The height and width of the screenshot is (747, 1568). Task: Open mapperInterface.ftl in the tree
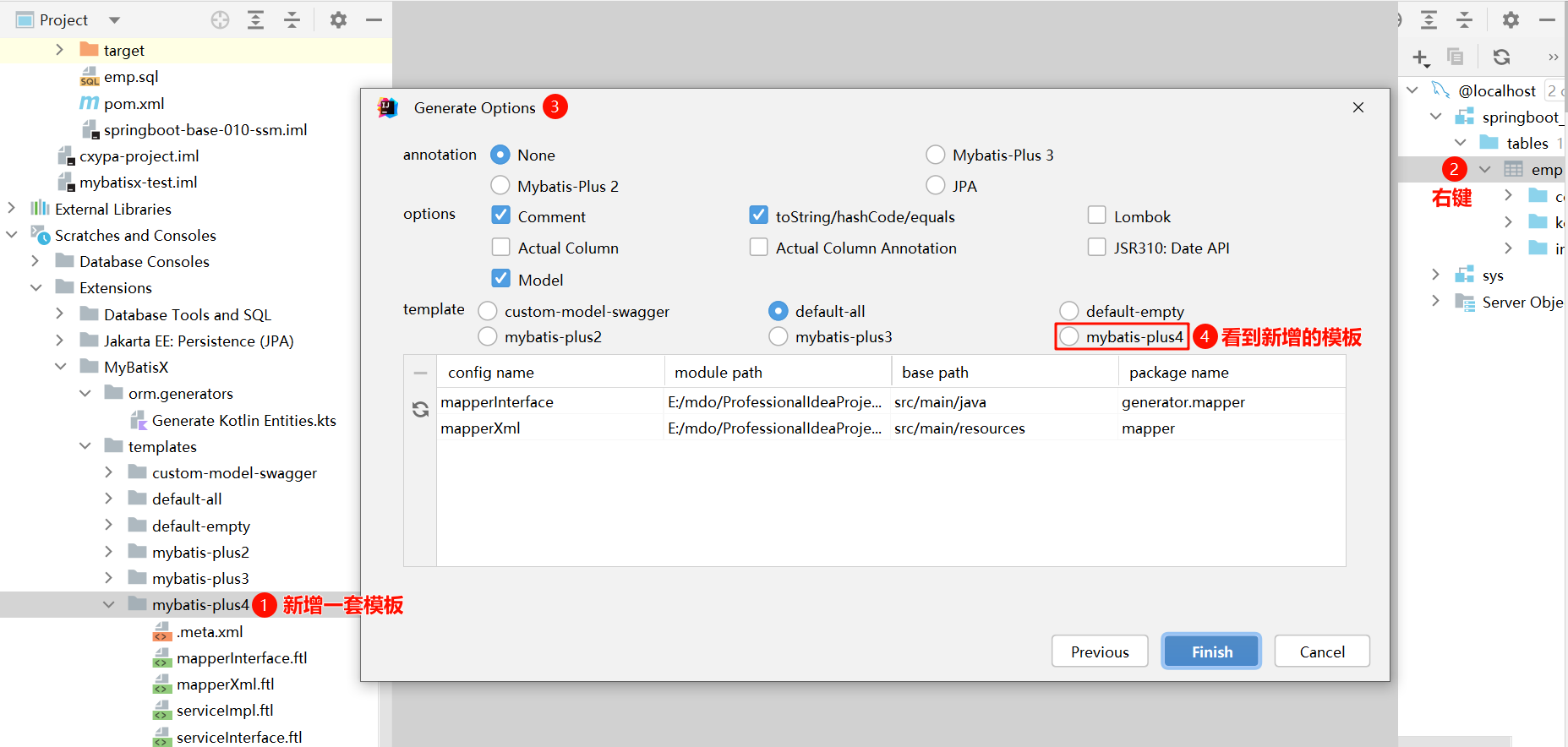241,657
